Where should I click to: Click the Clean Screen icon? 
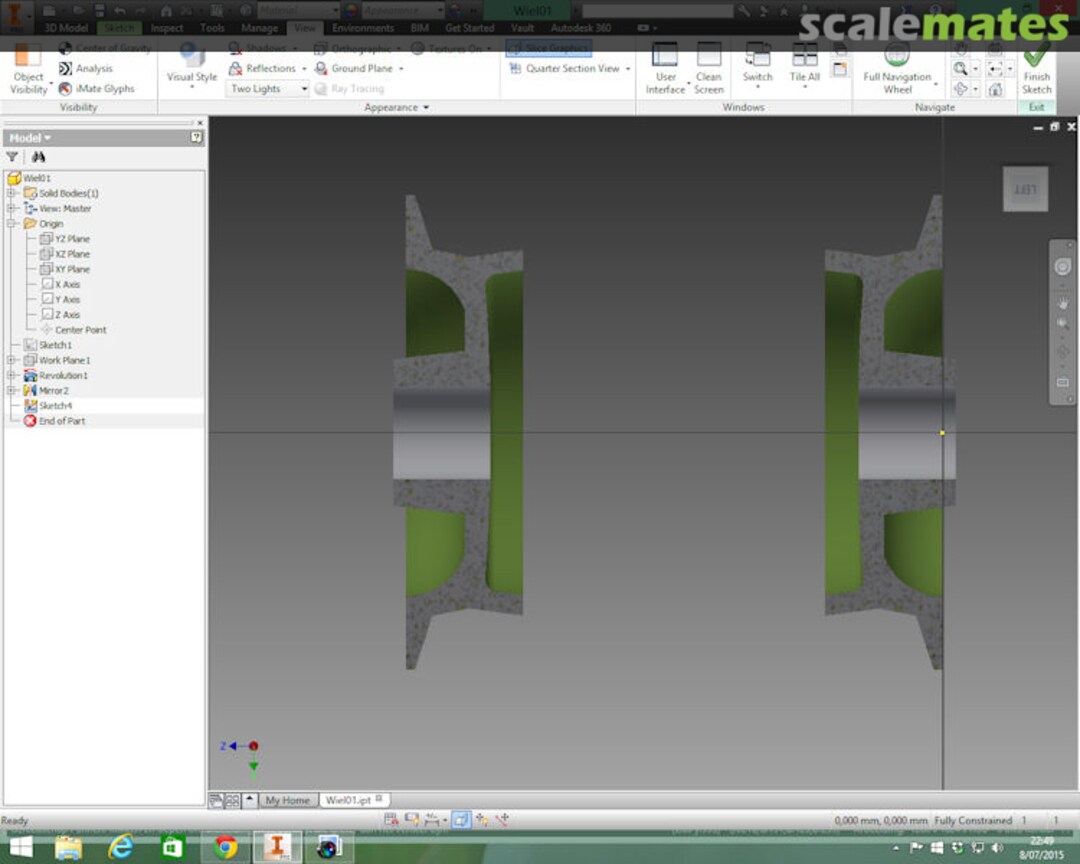coord(709,57)
